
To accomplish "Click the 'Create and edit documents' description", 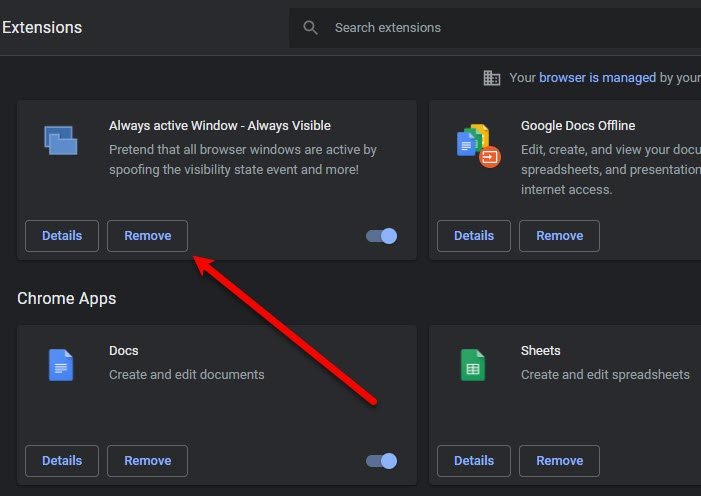I will pyautogui.click(x=187, y=375).
